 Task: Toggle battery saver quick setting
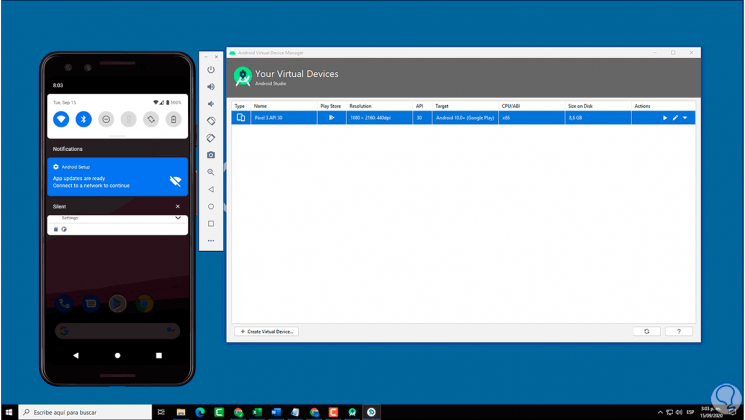pyautogui.click(x=173, y=119)
